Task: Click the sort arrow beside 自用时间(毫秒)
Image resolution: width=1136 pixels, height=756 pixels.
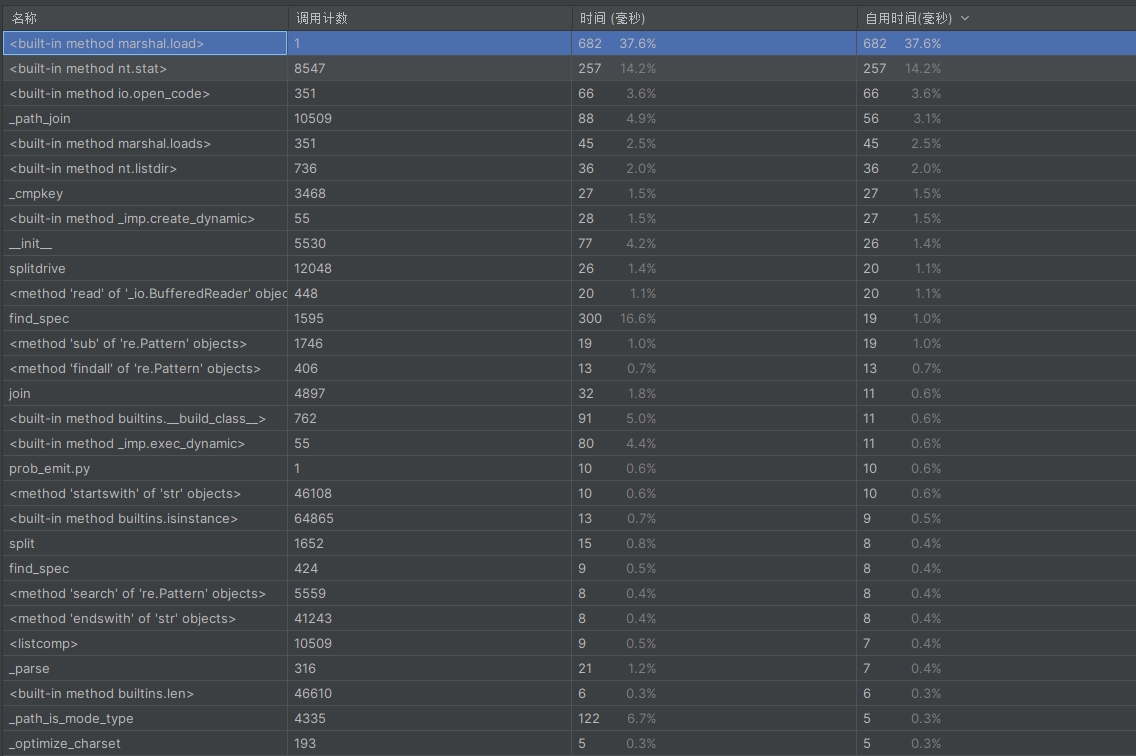Action: point(964,19)
